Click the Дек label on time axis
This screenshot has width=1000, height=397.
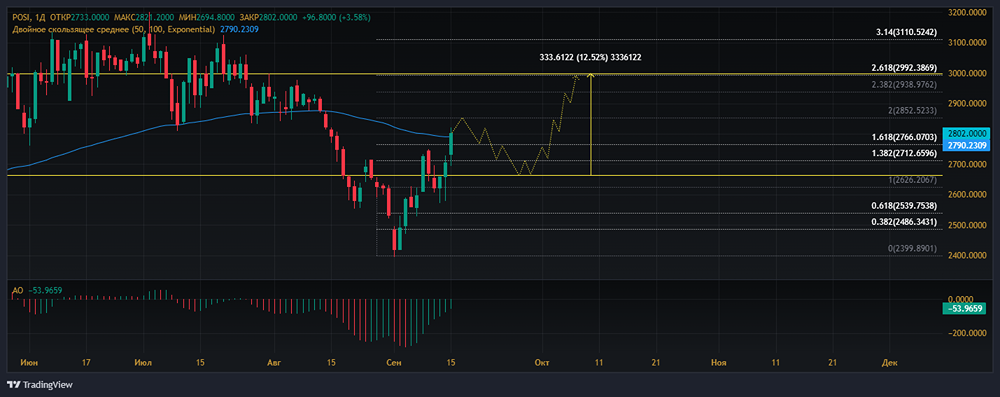click(x=889, y=362)
